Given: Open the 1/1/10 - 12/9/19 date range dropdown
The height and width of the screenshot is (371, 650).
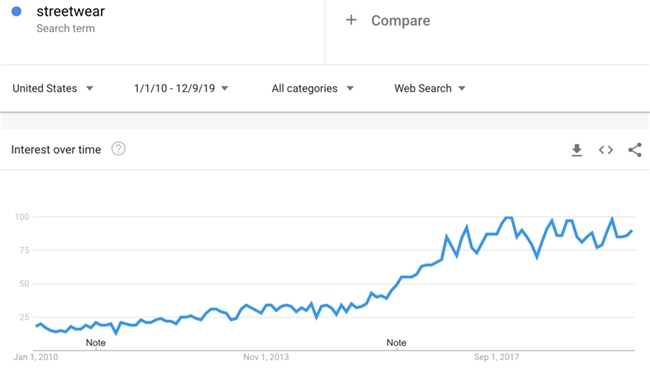Looking at the screenshot, I should 181,88.
